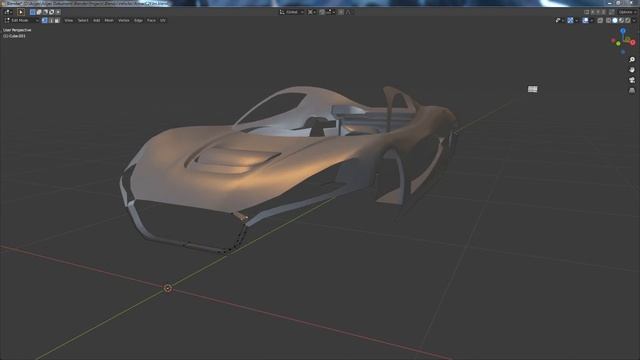This screenshot has width=640, height=360.
Task: Click the blue Z axis on gizmo
Action: point(623,31)
